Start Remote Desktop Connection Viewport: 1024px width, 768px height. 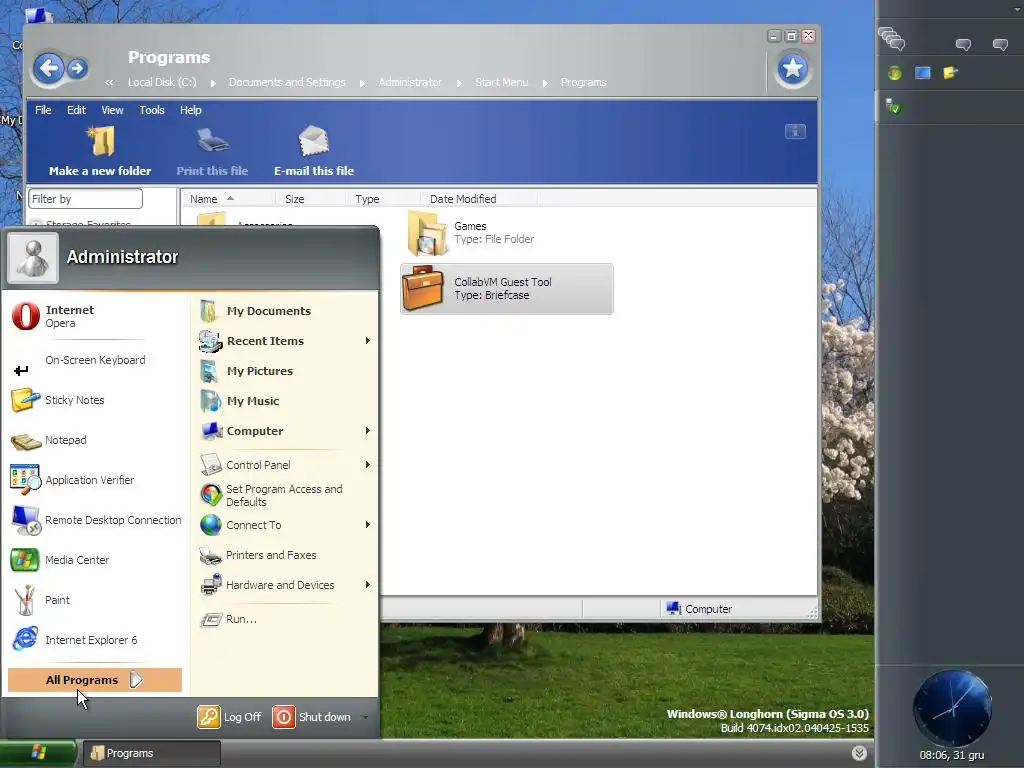[x=95, y=520]
